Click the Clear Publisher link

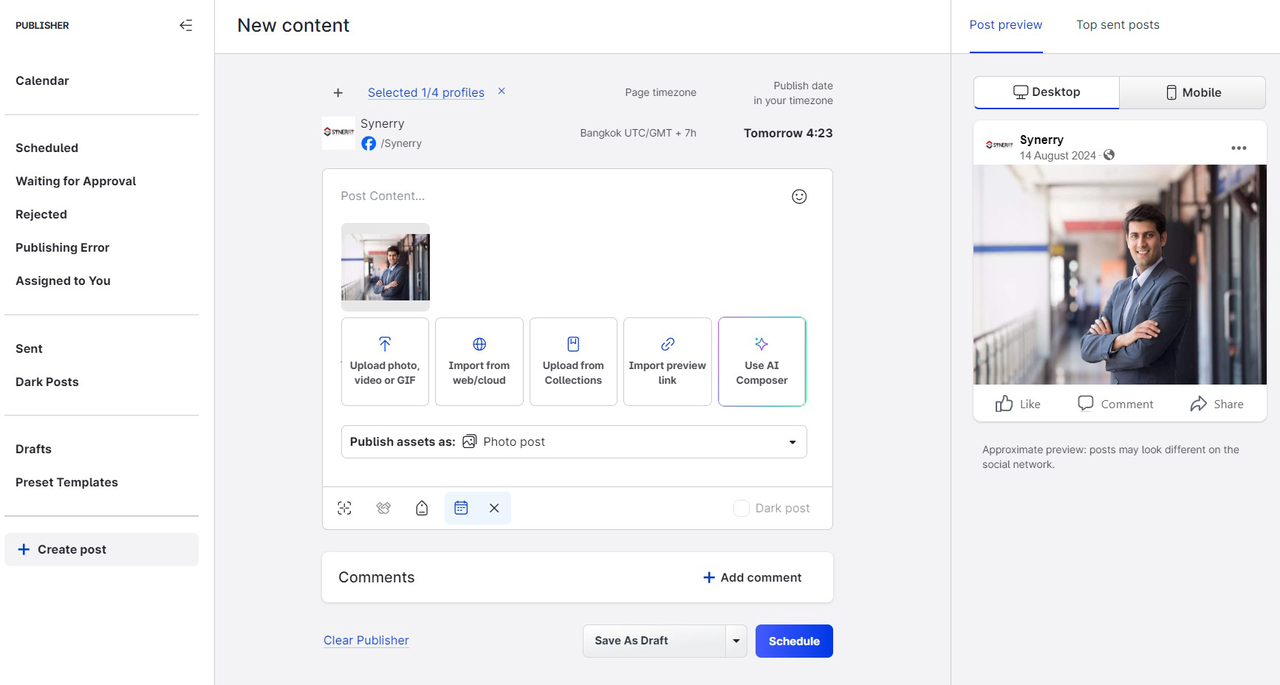(366, 640)
